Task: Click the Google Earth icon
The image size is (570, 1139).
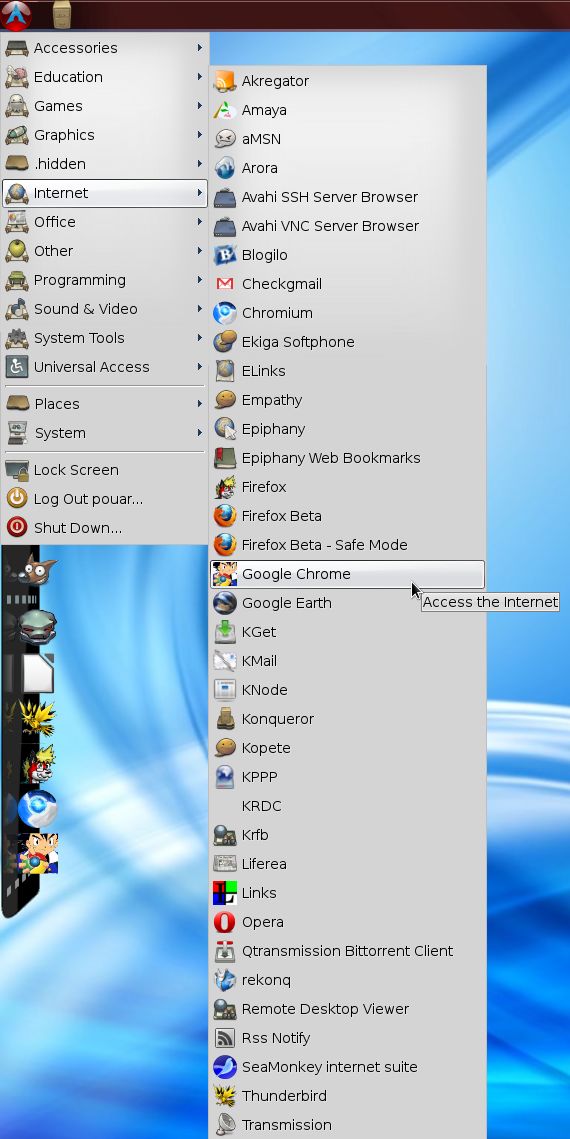Action: pyautogui.click(x=225, y=603)
